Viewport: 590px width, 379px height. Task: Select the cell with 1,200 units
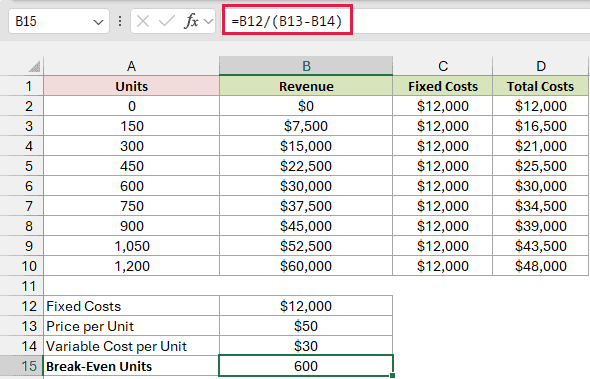coord(131,266)
